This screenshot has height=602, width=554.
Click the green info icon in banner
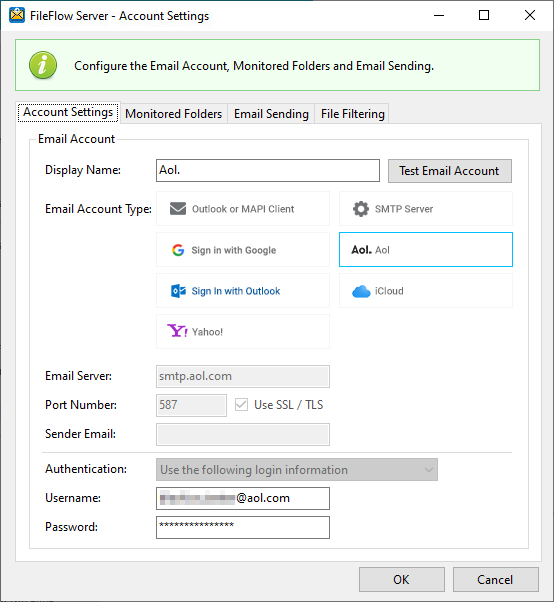pyautogui.click(x=43, y=65)
